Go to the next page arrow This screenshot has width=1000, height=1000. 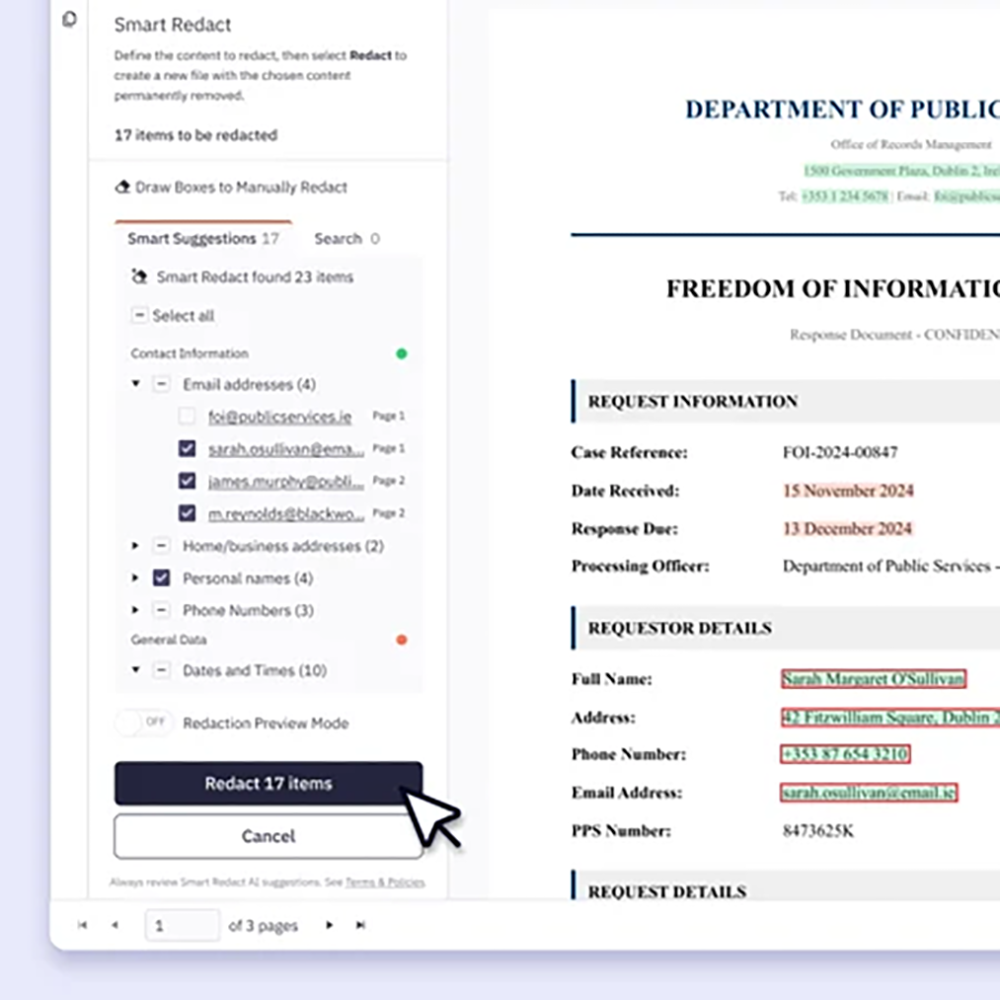click(329, 925)
